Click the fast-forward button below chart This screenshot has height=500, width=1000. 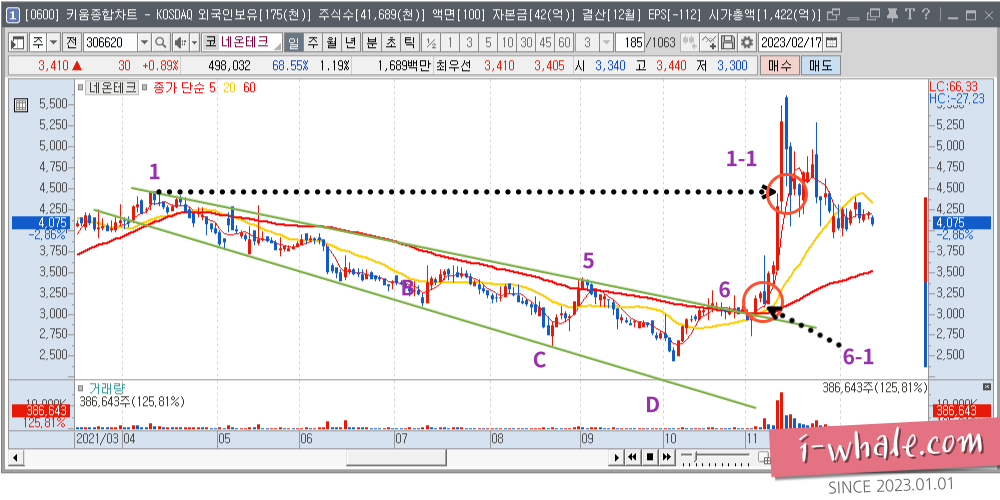(x=666, y=457)
